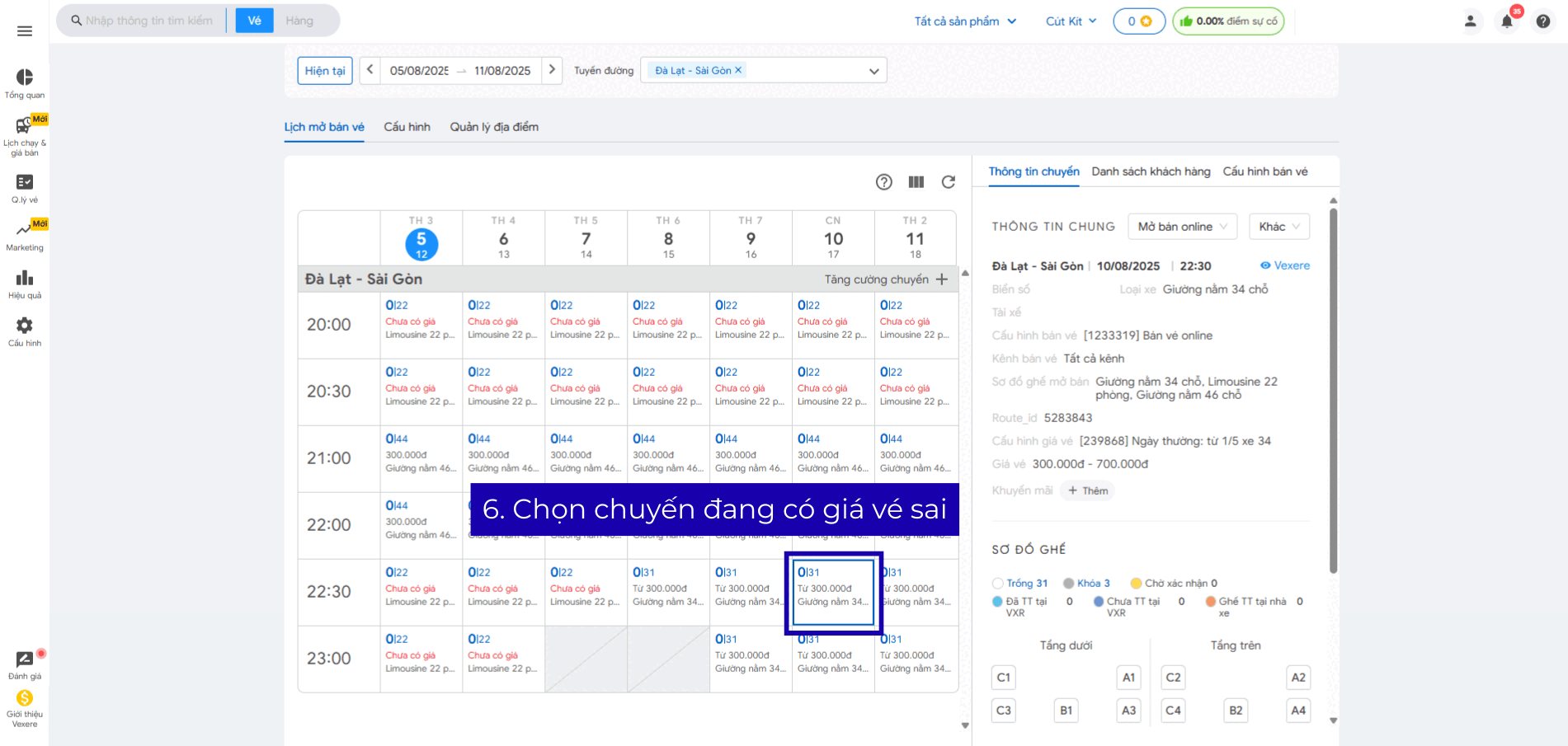Open the column view icon

[916, 182]
